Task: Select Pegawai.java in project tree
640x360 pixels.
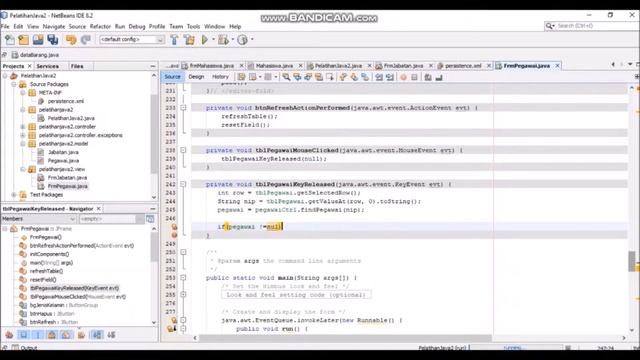Action: [63, 161]
